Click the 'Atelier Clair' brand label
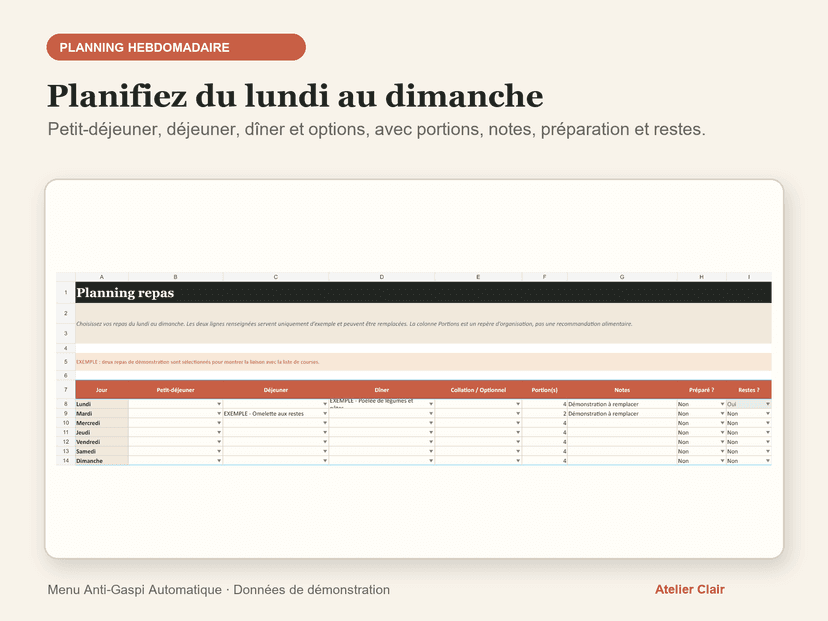The height and width of the screenshot is (621, 828). [690, 589]
